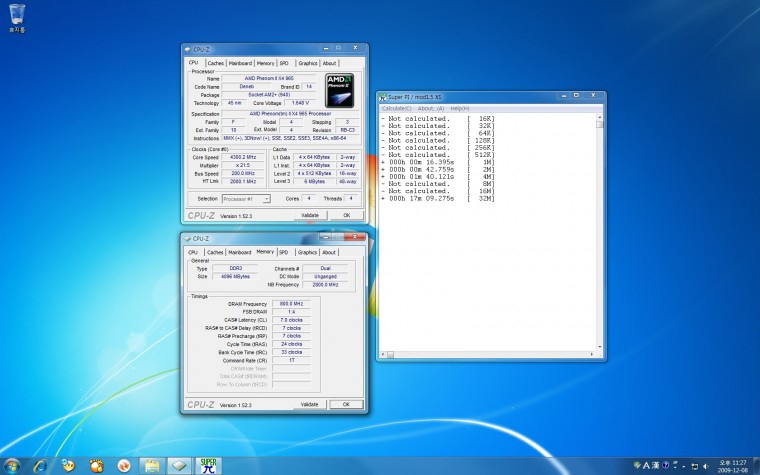
Task: Click OK in the CPU tab window
Action: [347, 215]
